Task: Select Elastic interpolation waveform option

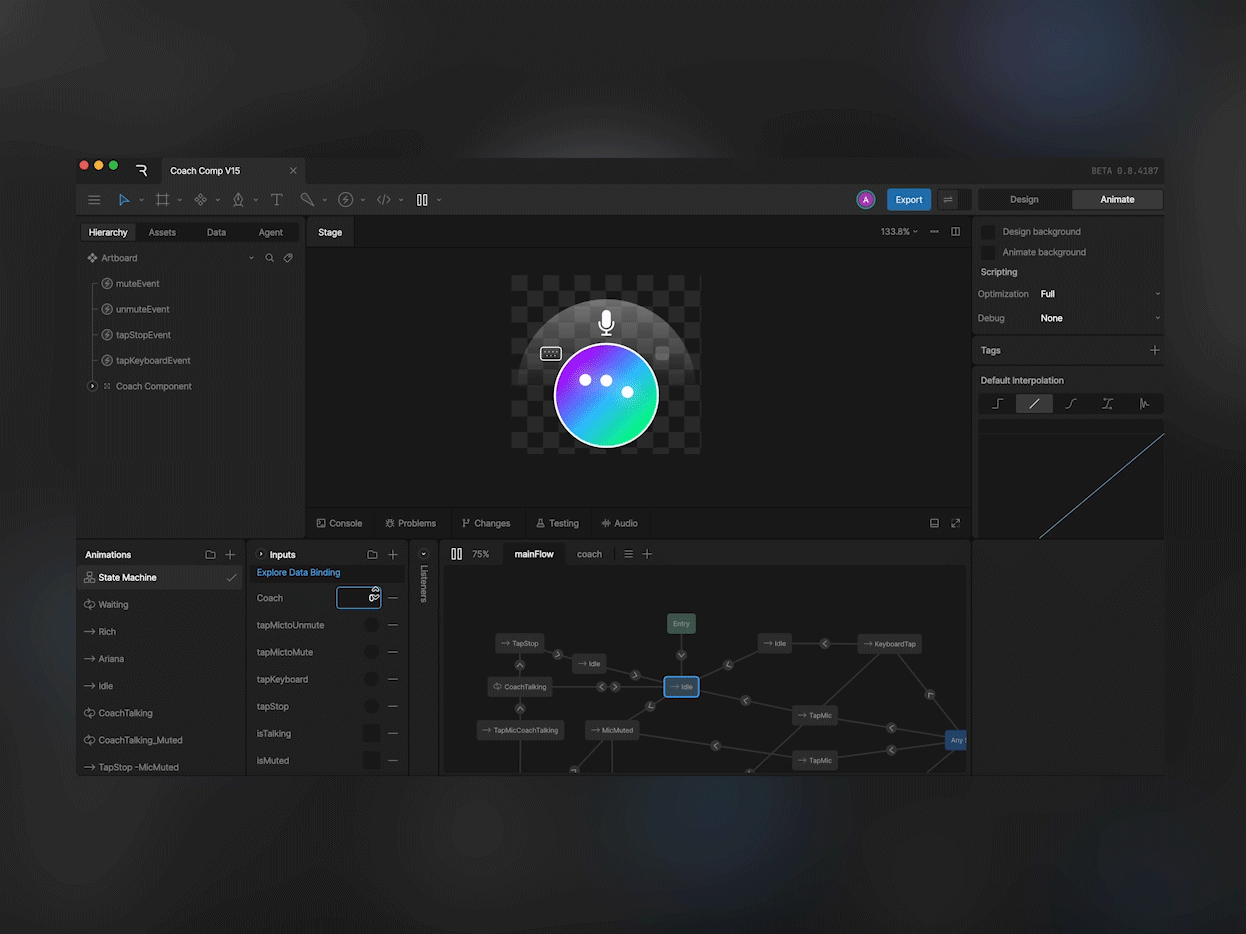Action: [1145, 404]
